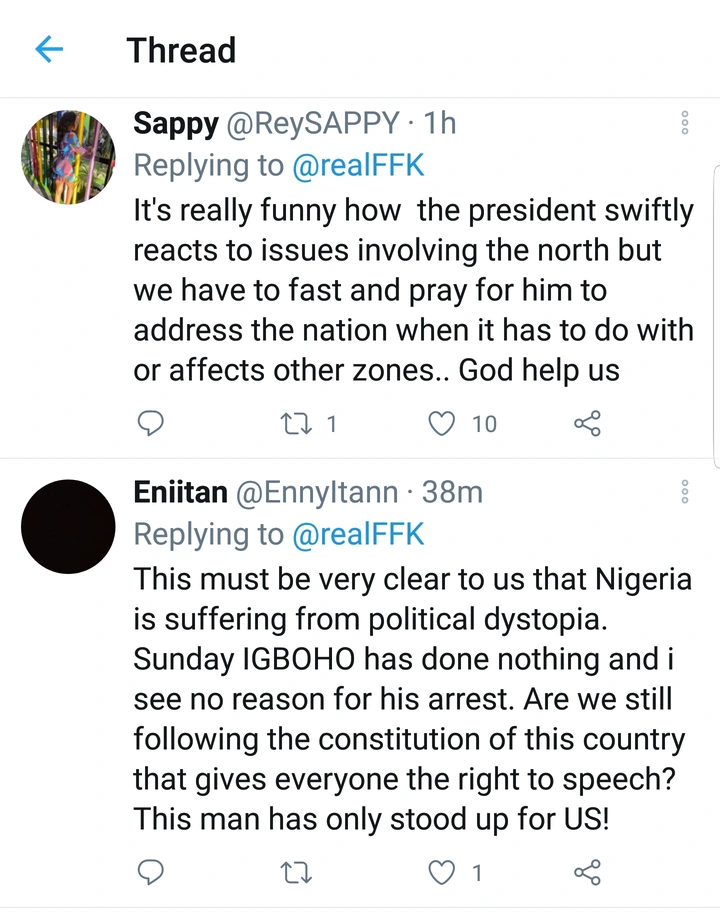This screenshot has width=720, height=916.
Task: Open @realFFK link in Eniitan's reply
Action: [358, 535]
